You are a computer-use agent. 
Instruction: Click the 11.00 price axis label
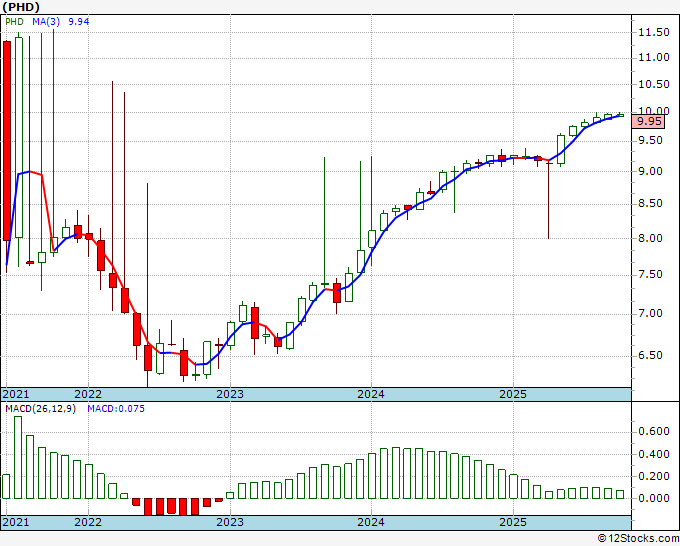tap(654, 57)
